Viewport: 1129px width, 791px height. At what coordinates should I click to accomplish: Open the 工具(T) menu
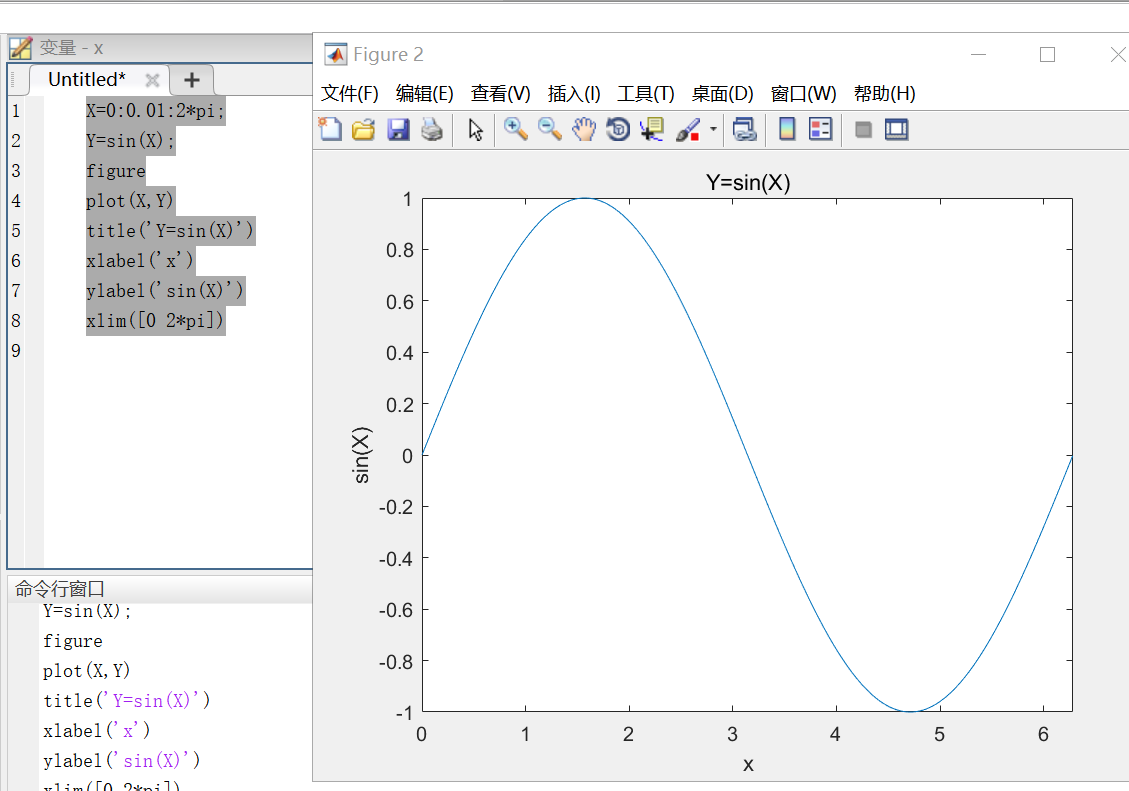(645, 93)
